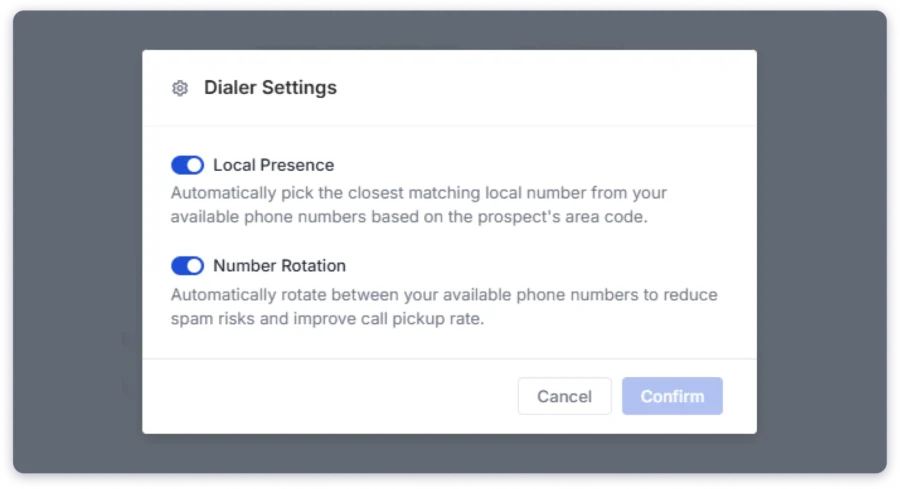This screenshot has width=900, height=489.
Task: Click the white knob of Local Presence switch
Action: coord(195,165)
